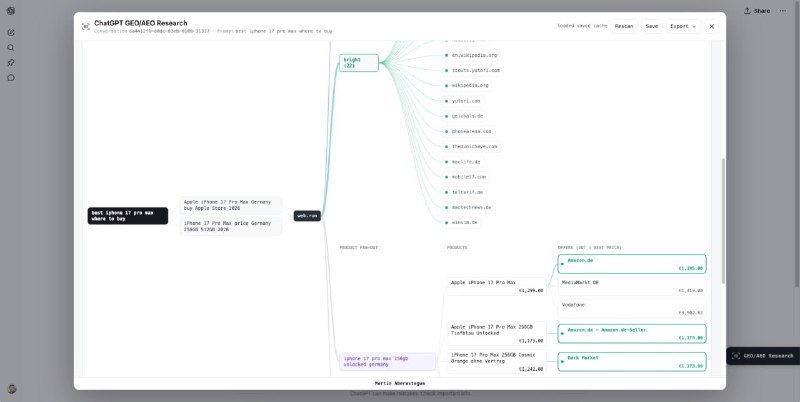The height and width of the screenshot is (402, 800).
Task: Open search from the left sidebar magnifier
Action: (11, 47)
